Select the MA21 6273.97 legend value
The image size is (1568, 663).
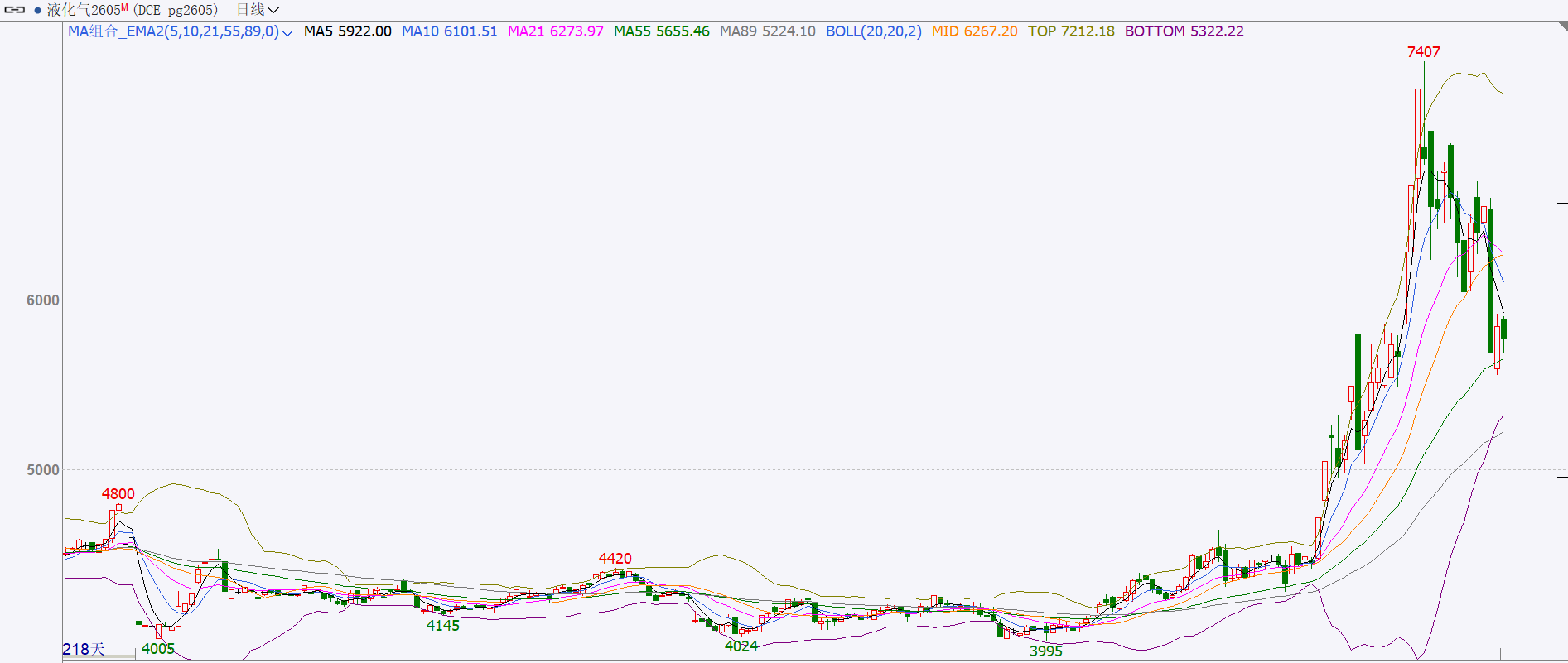coord(555,31)
